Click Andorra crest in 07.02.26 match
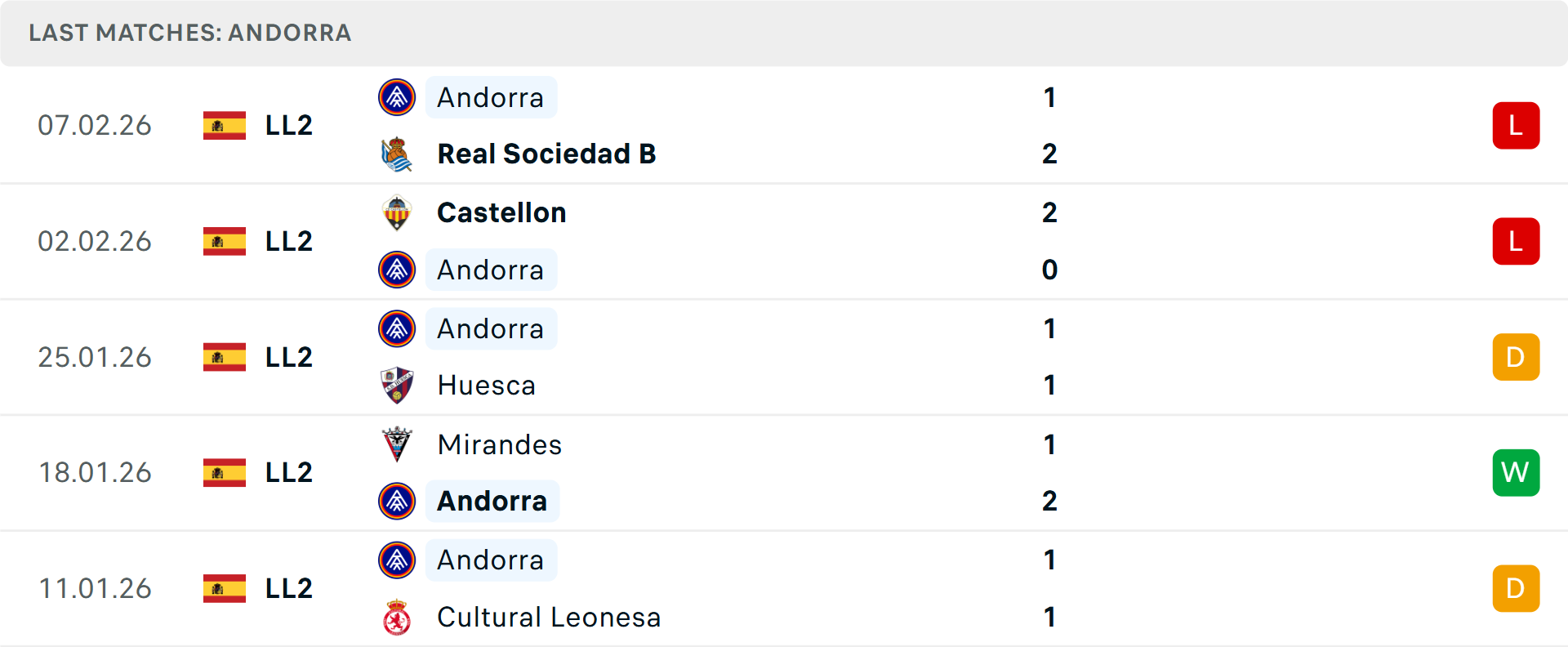 tap(397, 97)
